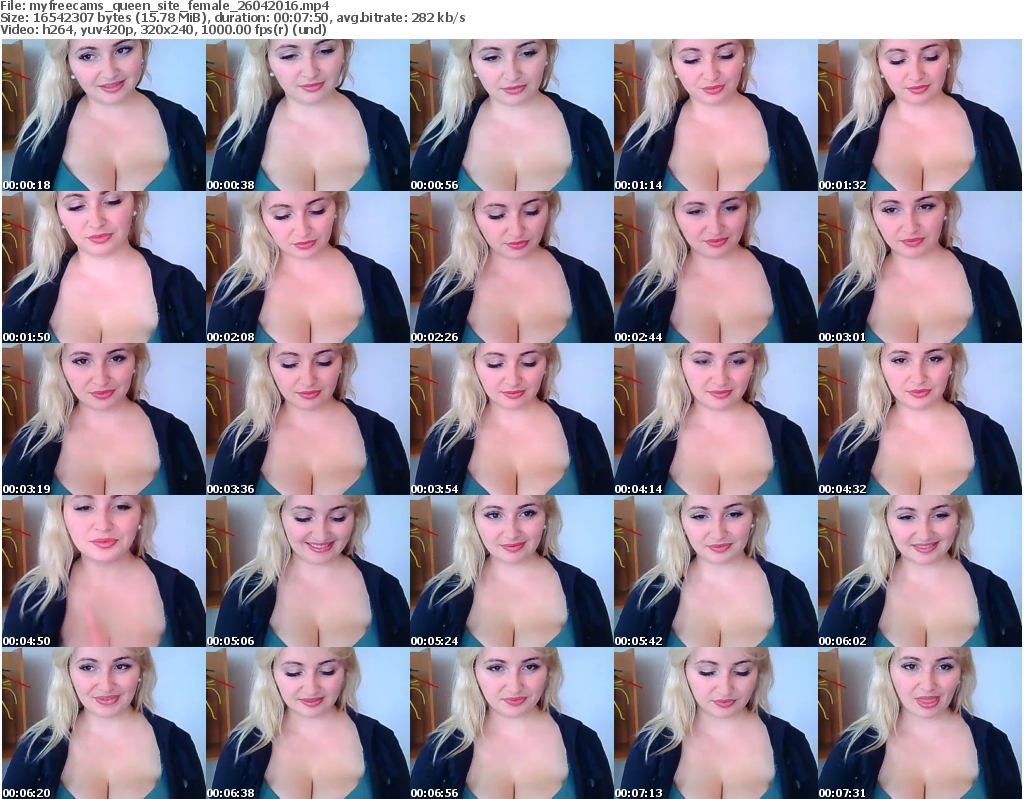Select the thumbnail timestamped 00:05:42
The height and width of the screenshot is (799, 1024).
pos(715,572)
